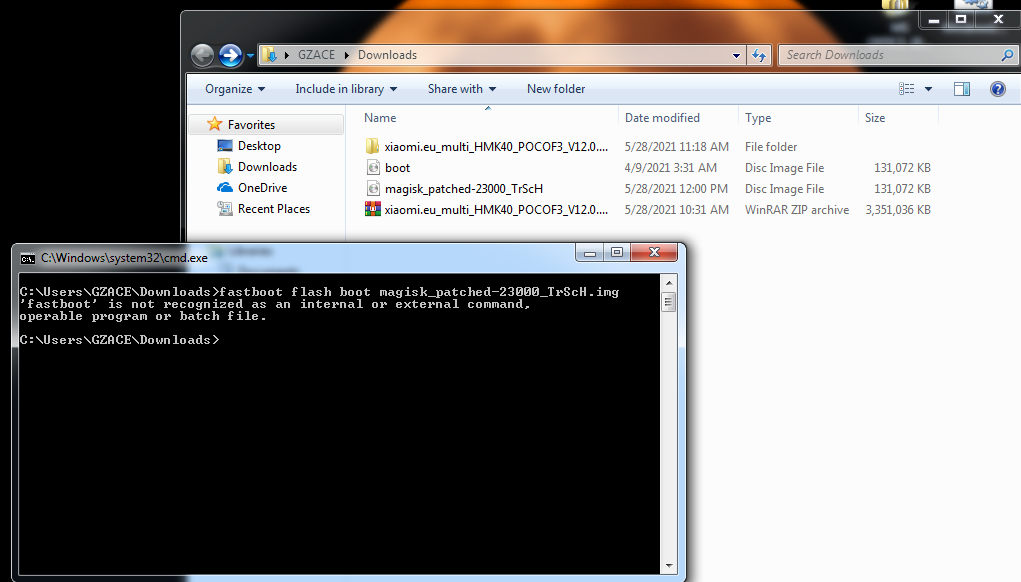Open the view options dropdown arrow
Screen dimensions: 1021x582
(929, 89)
